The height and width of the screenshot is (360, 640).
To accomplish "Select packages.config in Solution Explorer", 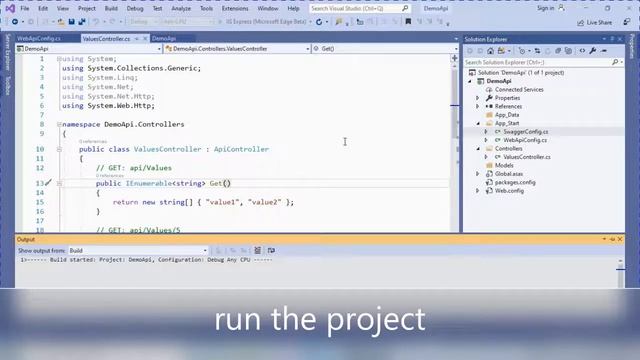I will (515, 182).
